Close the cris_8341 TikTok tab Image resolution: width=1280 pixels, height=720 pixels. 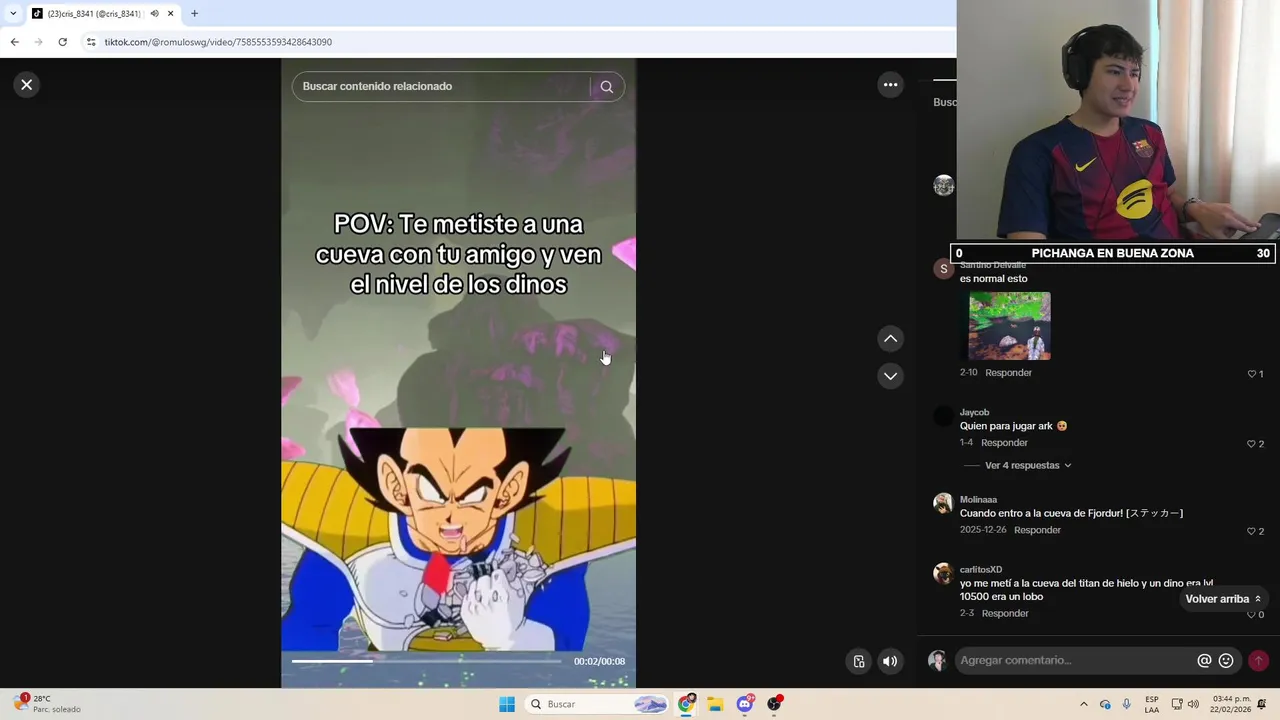point(170,13)
